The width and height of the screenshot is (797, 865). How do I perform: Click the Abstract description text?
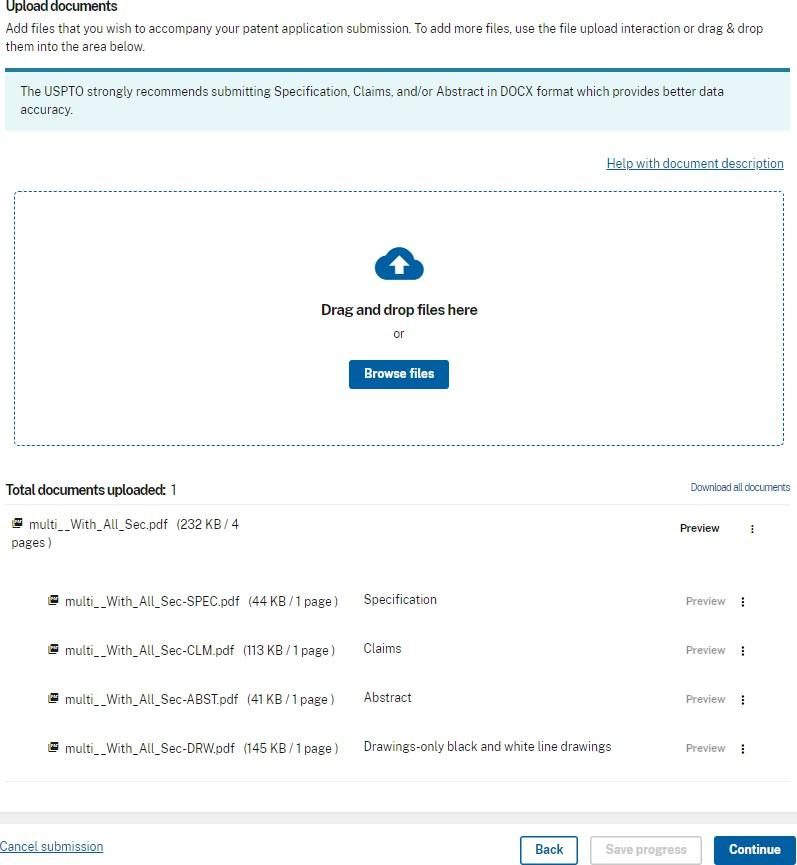tap(387, 698)
